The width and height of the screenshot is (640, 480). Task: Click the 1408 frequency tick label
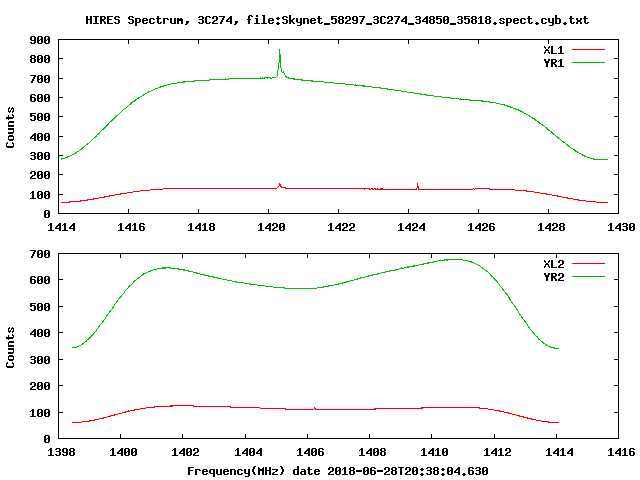pyautogui.click(x=372, y=452)
